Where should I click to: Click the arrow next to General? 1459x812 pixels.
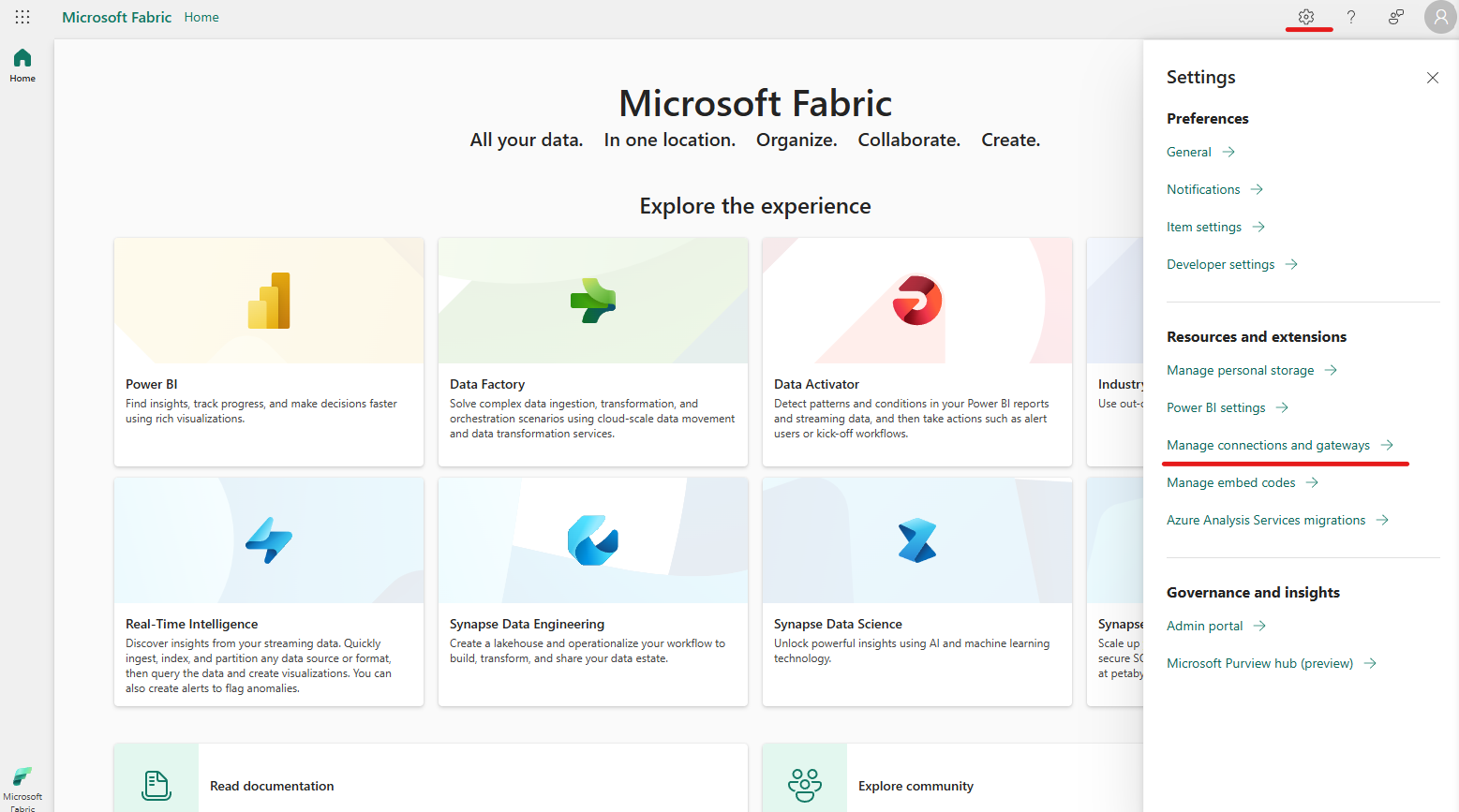point(1228,152)
